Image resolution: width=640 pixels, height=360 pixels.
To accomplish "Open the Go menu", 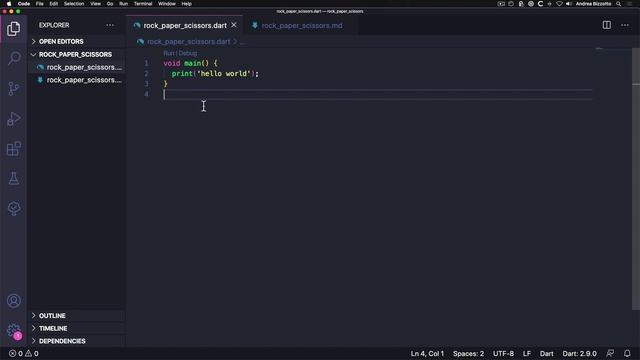I will coord(110,4).
